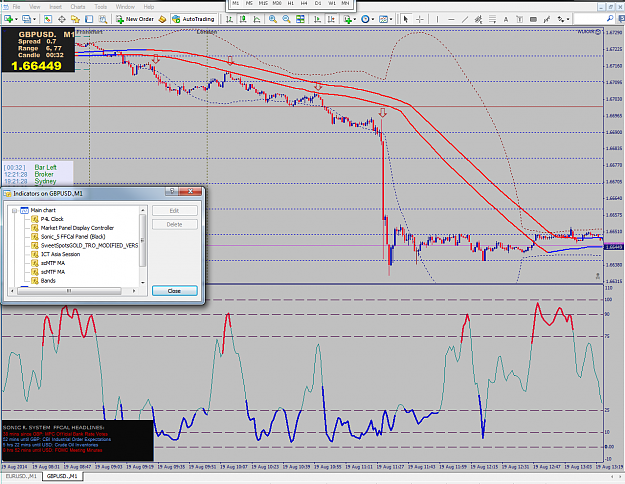Switch timeframe to H4
The height and width of the screenshot is (484, 625).
(x=304, y=3)
